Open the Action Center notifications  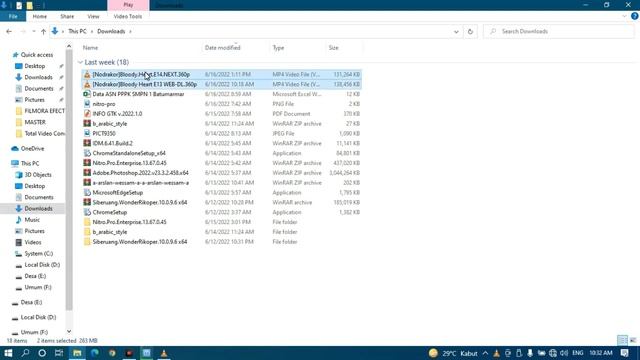click(x=624, y=353)
